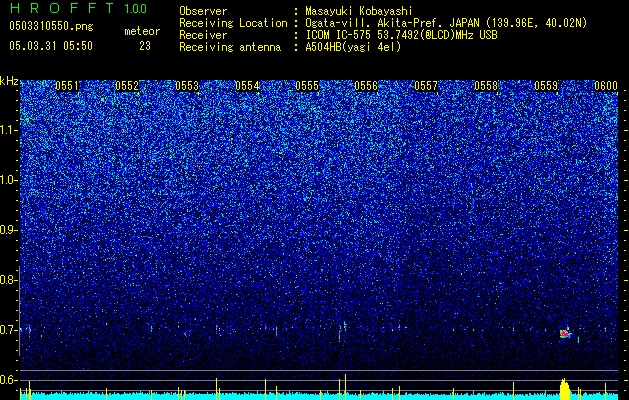Click the 1.1 kHz axis label

pyautogui.click(x=8, y=130)
